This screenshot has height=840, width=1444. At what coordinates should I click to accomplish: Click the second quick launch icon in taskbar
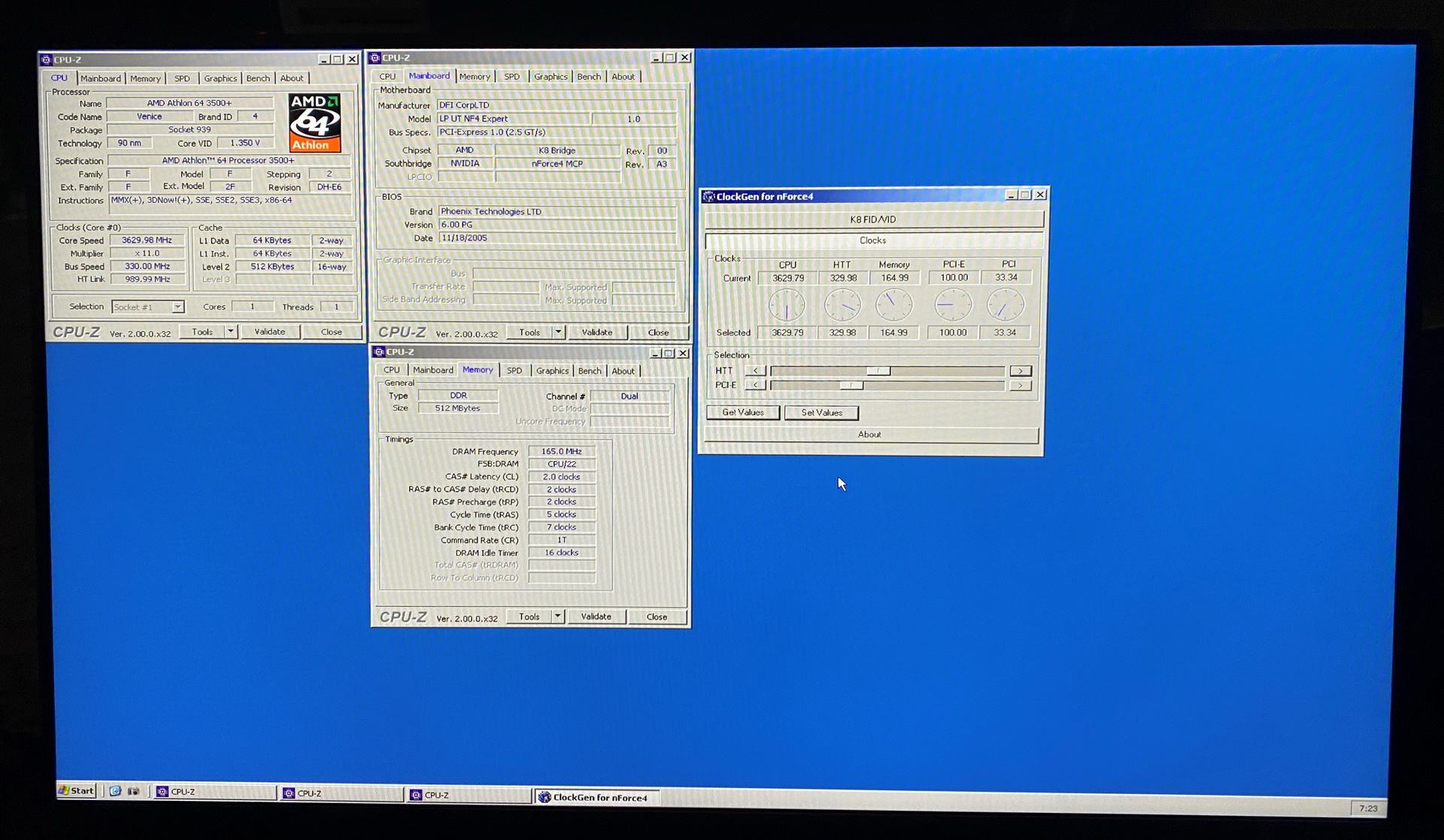(133, 791)
